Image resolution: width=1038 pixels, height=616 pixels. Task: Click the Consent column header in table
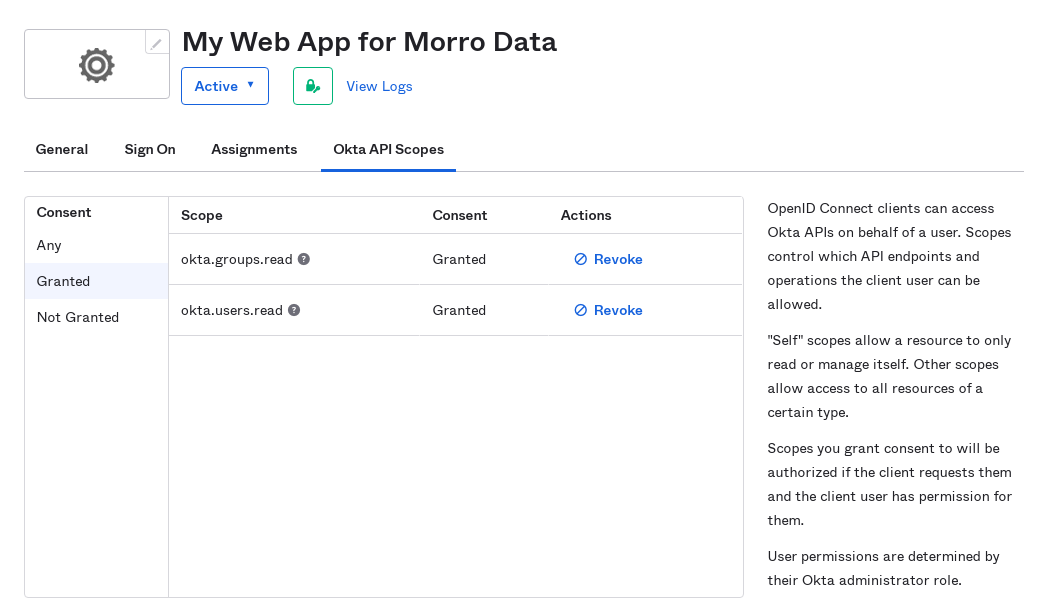(459, 216)
